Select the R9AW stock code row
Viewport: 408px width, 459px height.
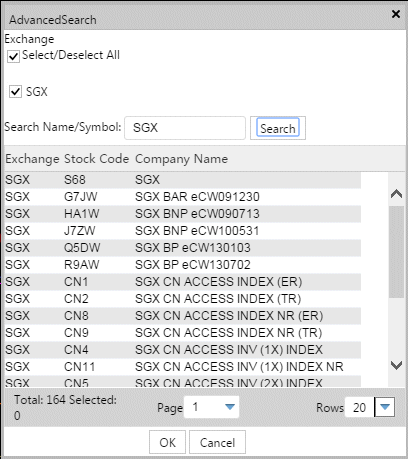coord(183,265)
